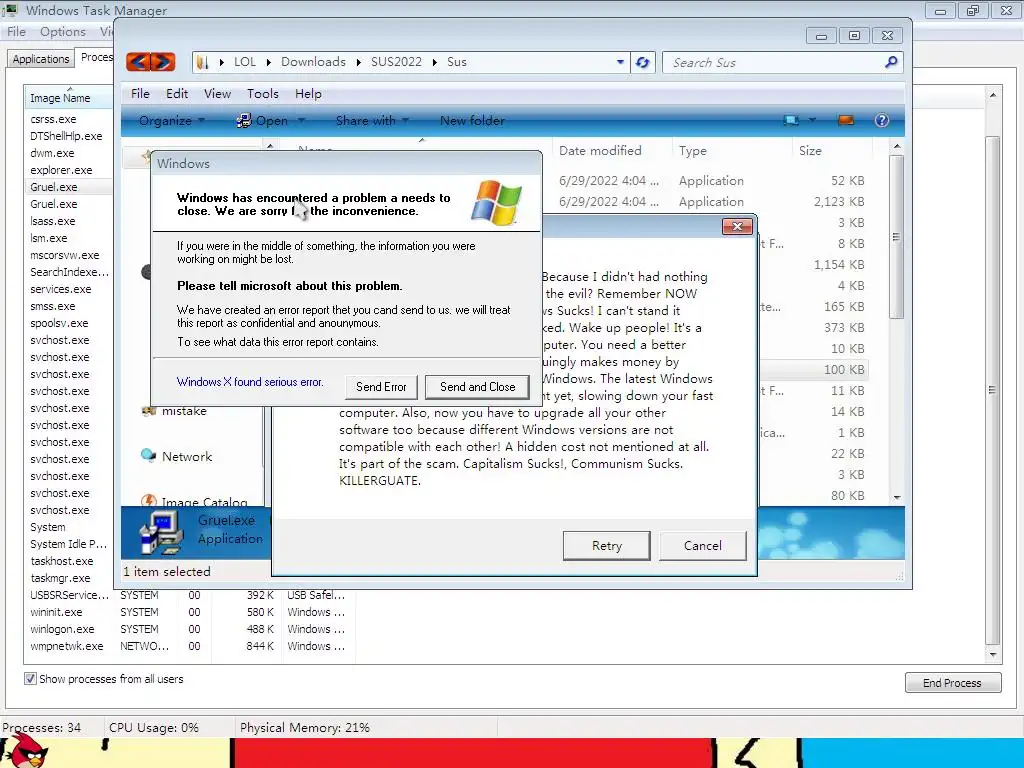The image size is (1024, 768).
Task: Open the address bar history dropdown arrow
Action: 620,62
